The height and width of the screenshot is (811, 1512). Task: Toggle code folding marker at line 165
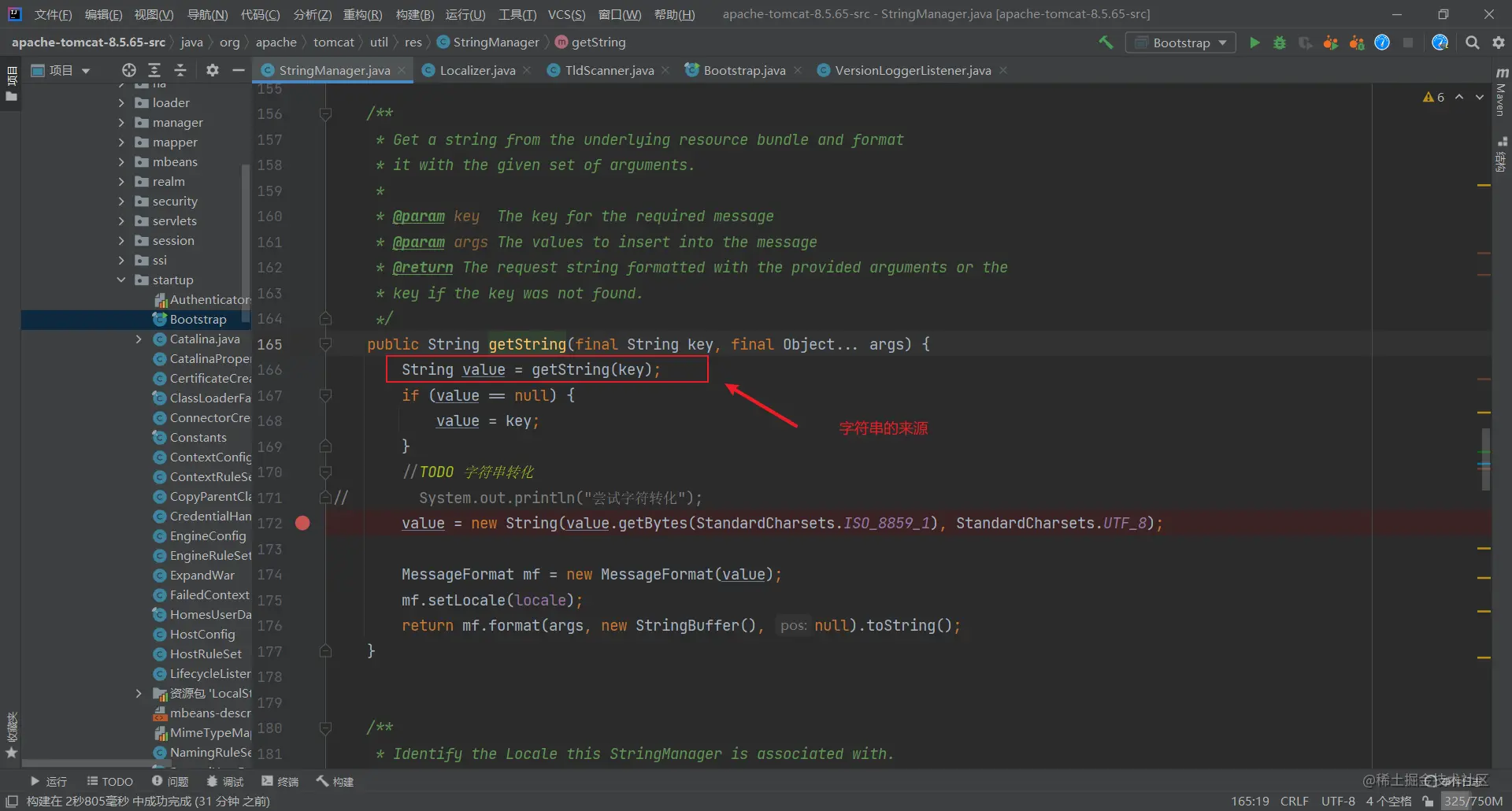[x=325, y=344]
